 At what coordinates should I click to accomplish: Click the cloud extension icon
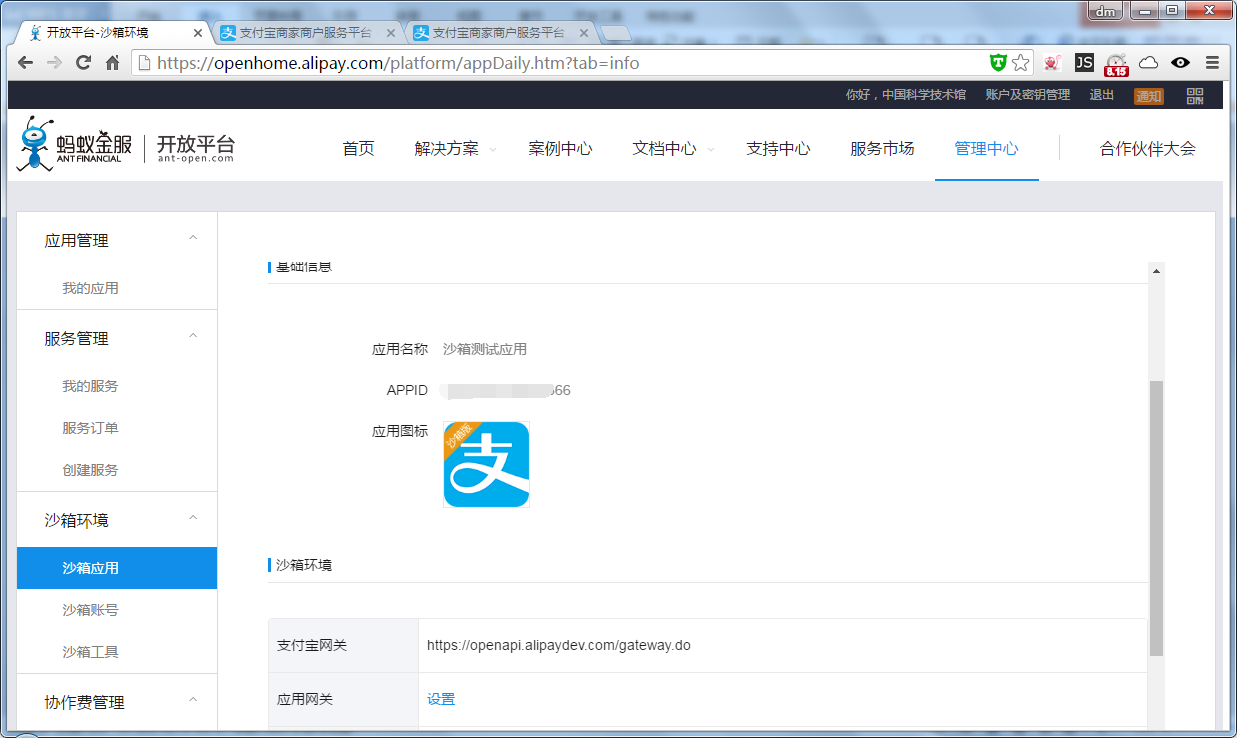[x=1149, y=62]
